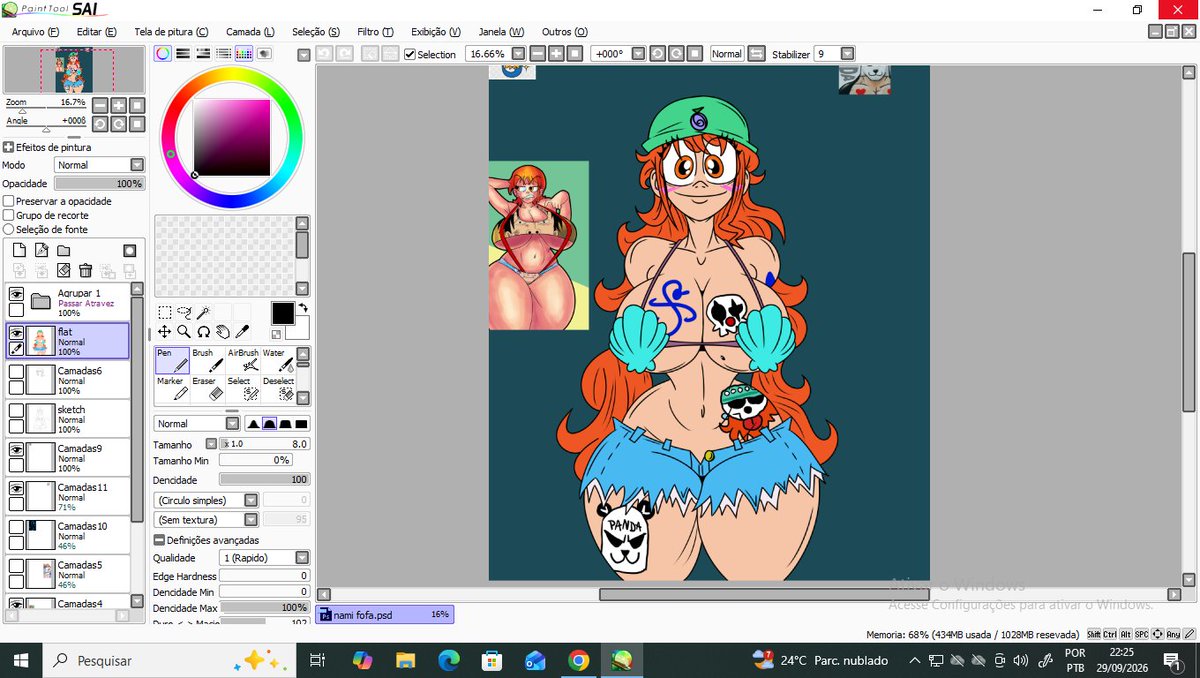Select the AirBrush tool

point(242,360)
